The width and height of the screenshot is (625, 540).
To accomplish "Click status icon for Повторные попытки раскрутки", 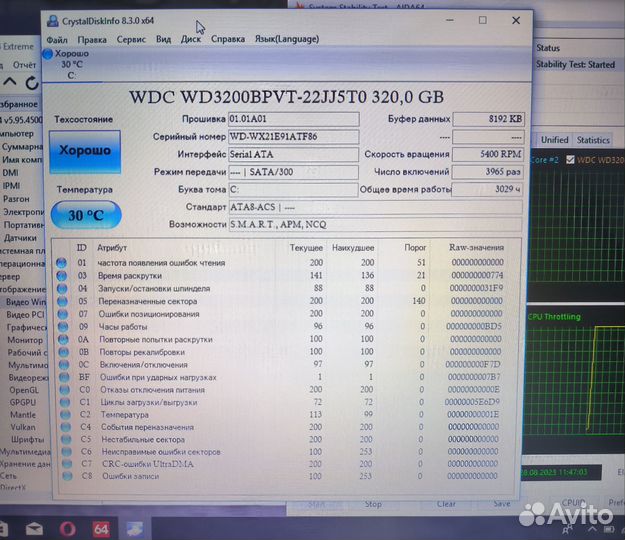I will tap(63, 340).
